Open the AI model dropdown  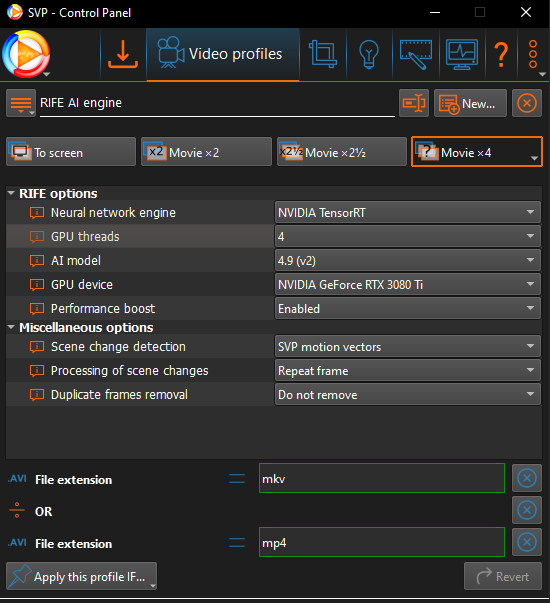407,260
